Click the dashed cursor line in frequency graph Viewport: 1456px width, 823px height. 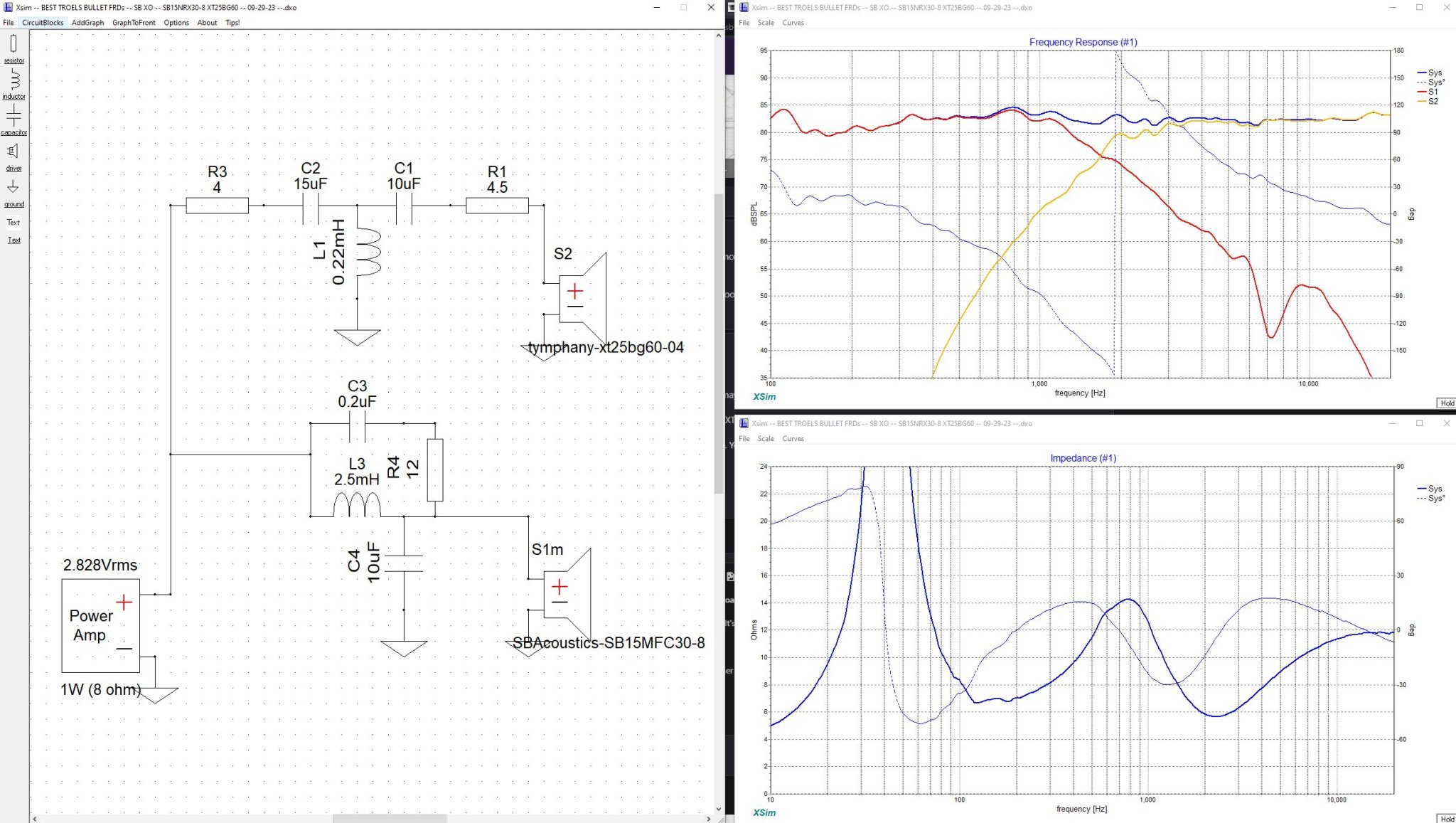pos(1115,213)
